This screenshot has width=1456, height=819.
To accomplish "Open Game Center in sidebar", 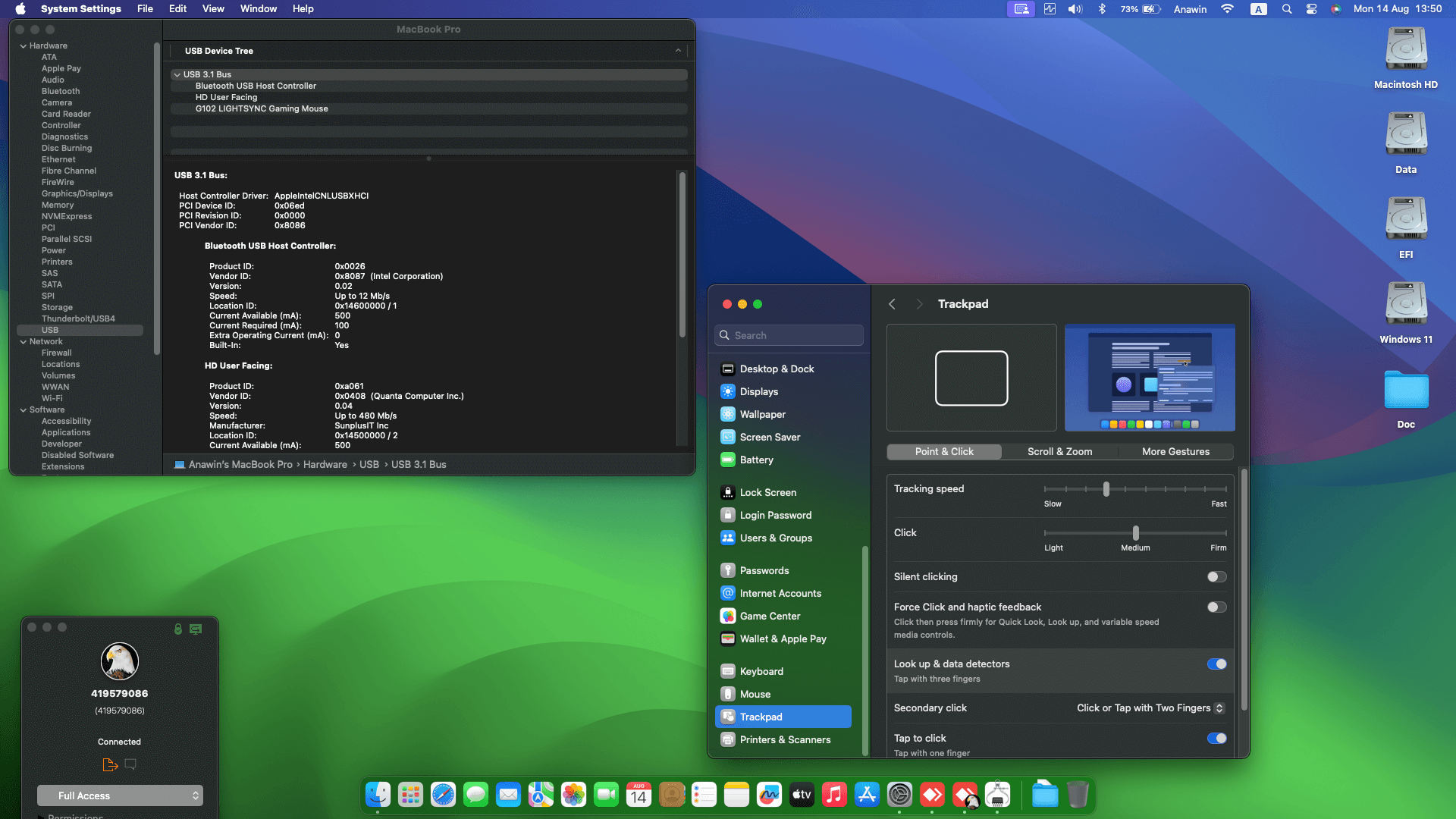I will [x=770, y=617].
